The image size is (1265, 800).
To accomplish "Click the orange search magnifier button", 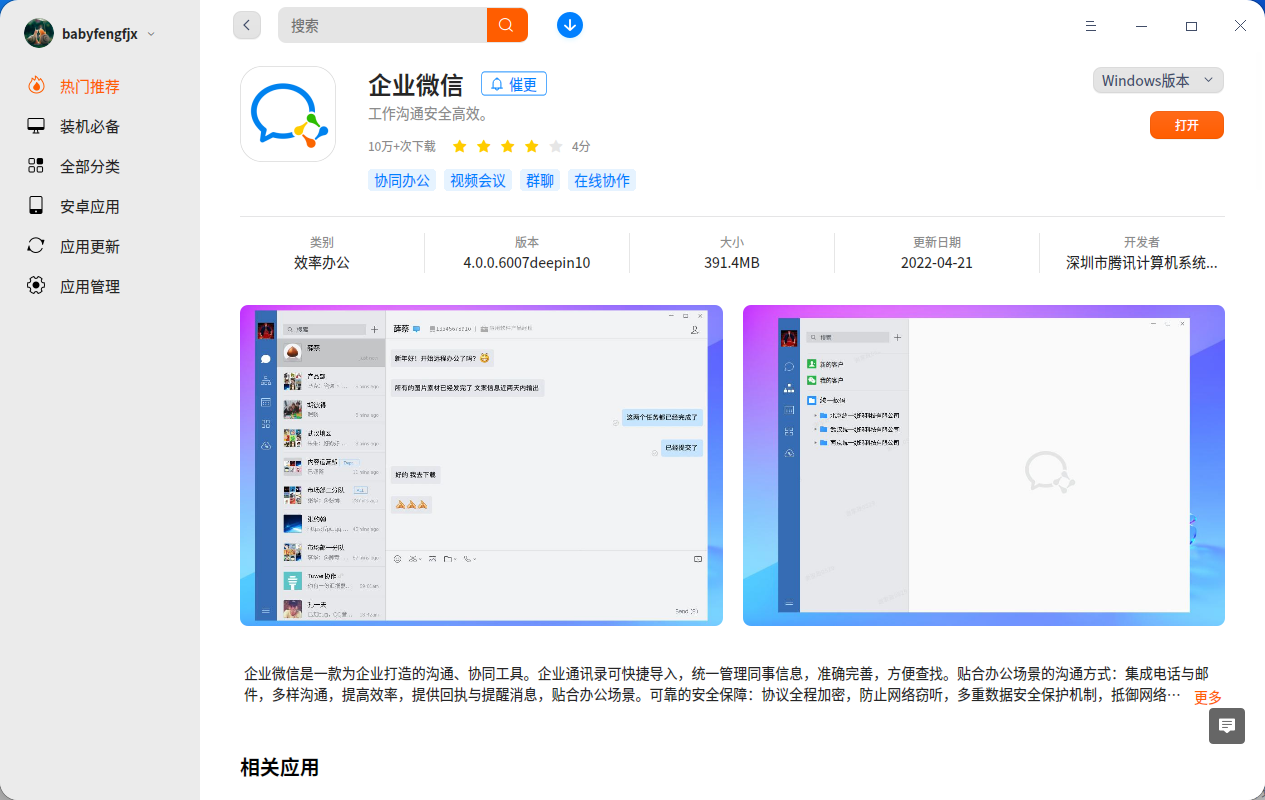I will click(507, 25).
